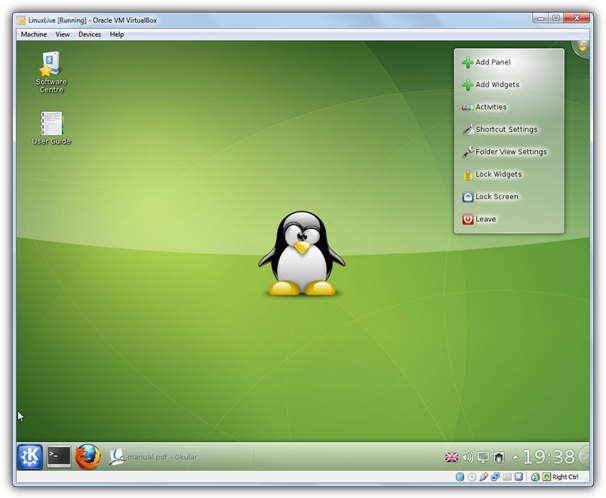606x498 pixels.
Task: Click the UK flag keyboard layout indicator
Action: coord(451,458)
